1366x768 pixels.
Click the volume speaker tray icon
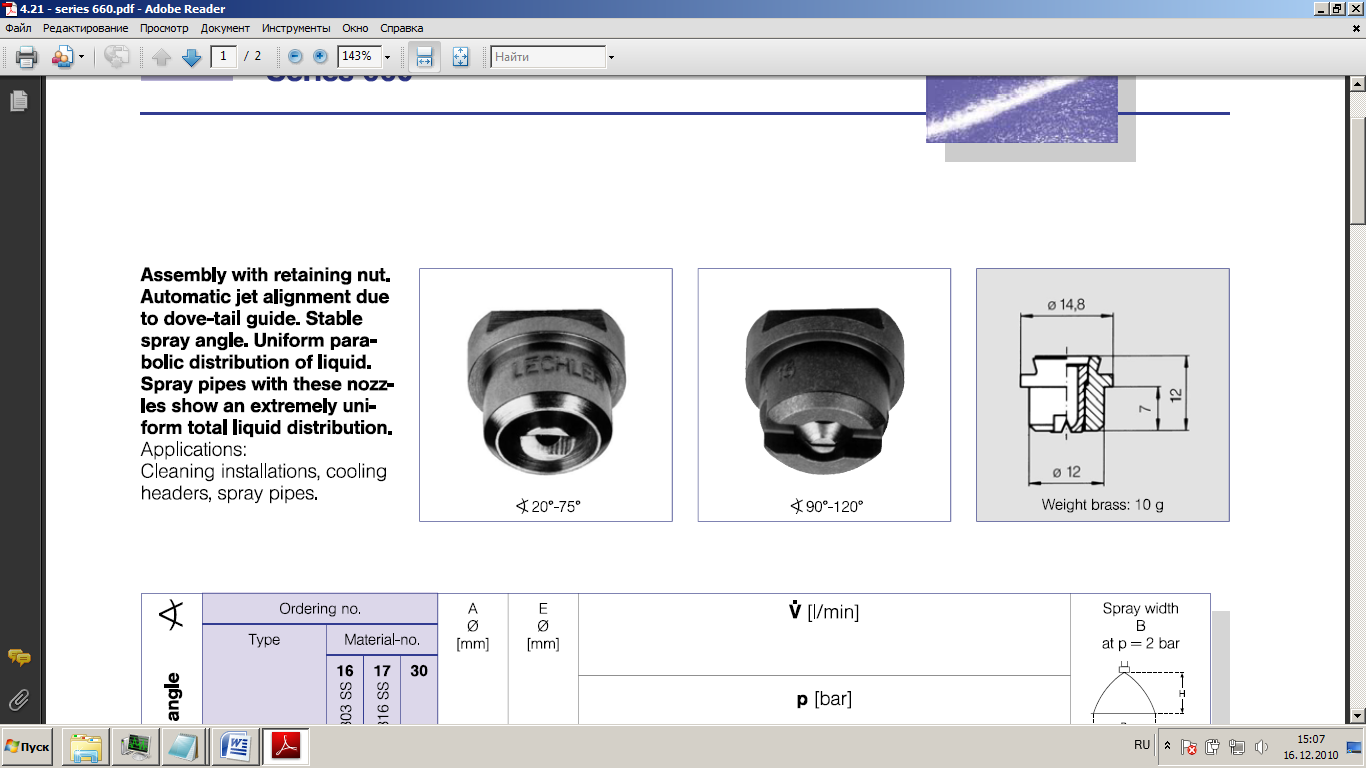coord(1261,747)
